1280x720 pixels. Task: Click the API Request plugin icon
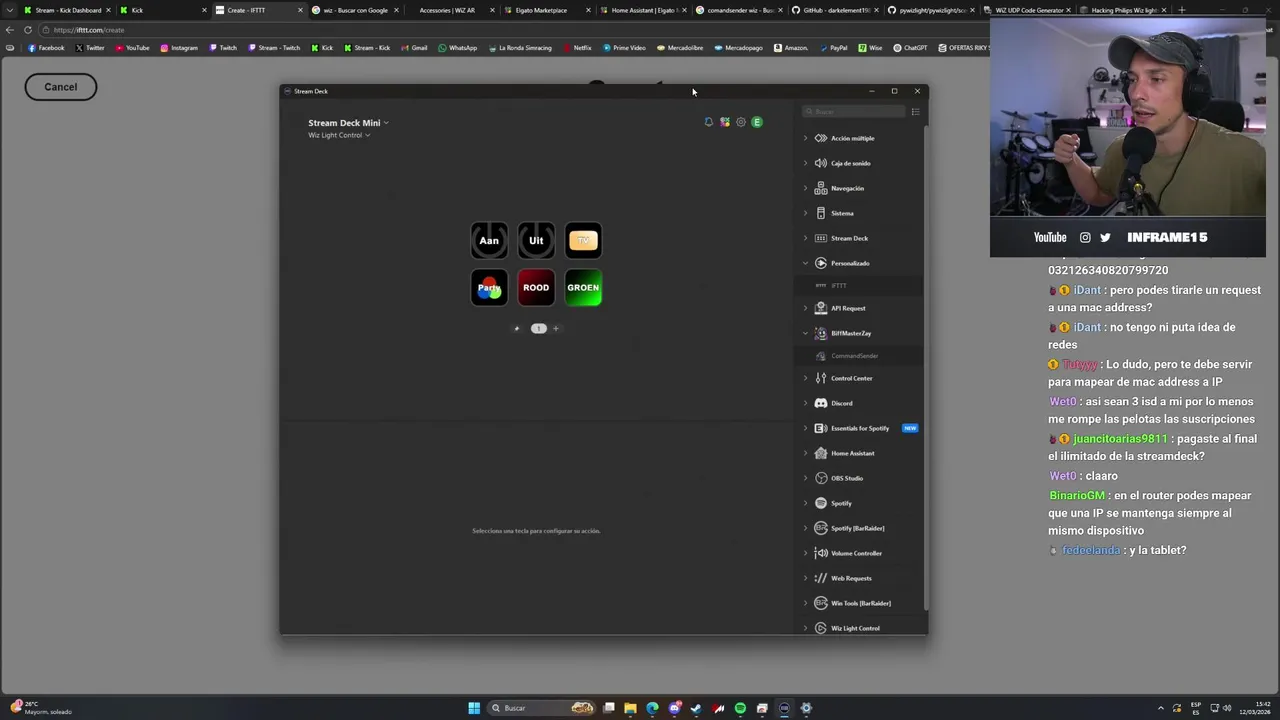click(x=821, y=308)
